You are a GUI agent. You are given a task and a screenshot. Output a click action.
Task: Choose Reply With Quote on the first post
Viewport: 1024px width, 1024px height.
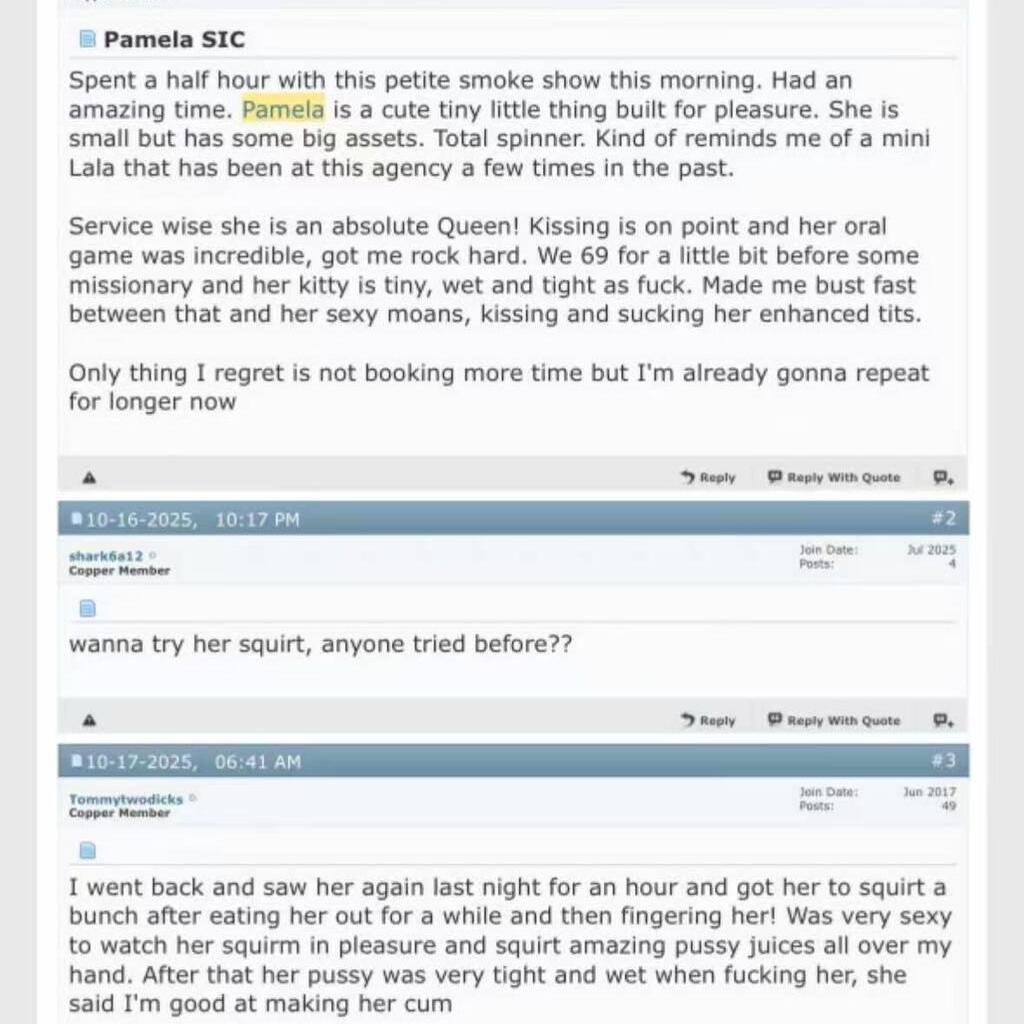834,478
